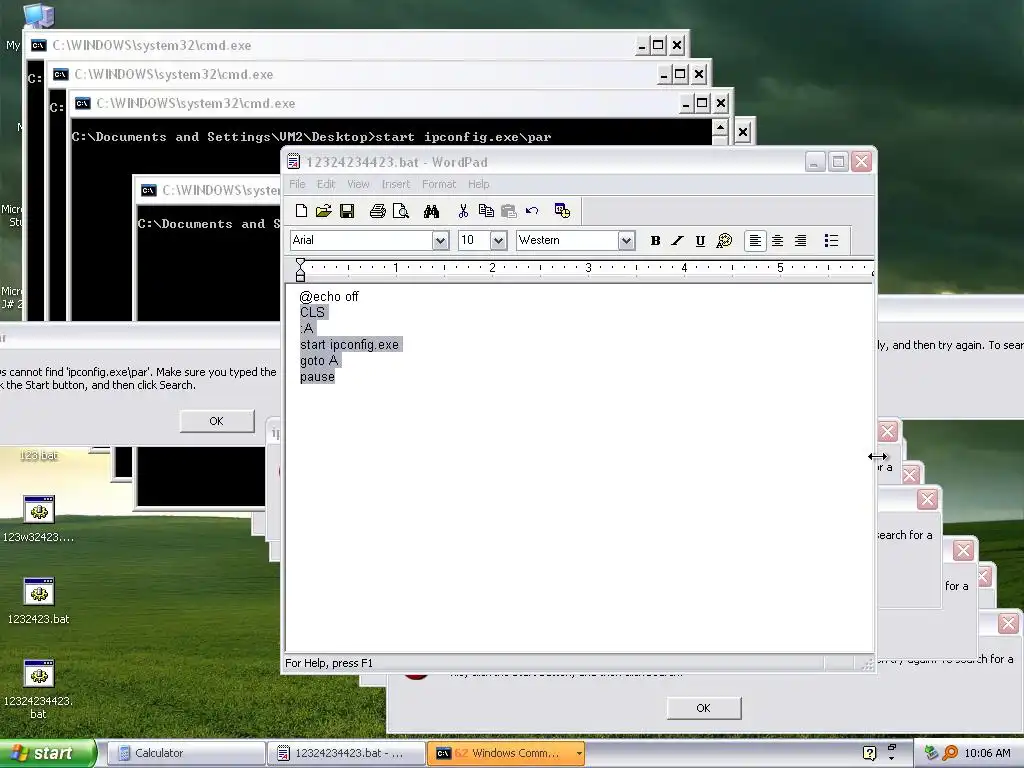Switch to Calculator in the taskbar
This screenshot has width=1024, height=768.
point(185,753)
